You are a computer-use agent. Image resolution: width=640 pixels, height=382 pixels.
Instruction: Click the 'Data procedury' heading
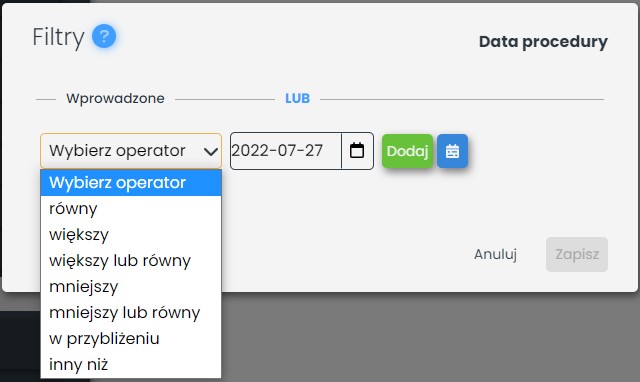click(x=543, y=42)
